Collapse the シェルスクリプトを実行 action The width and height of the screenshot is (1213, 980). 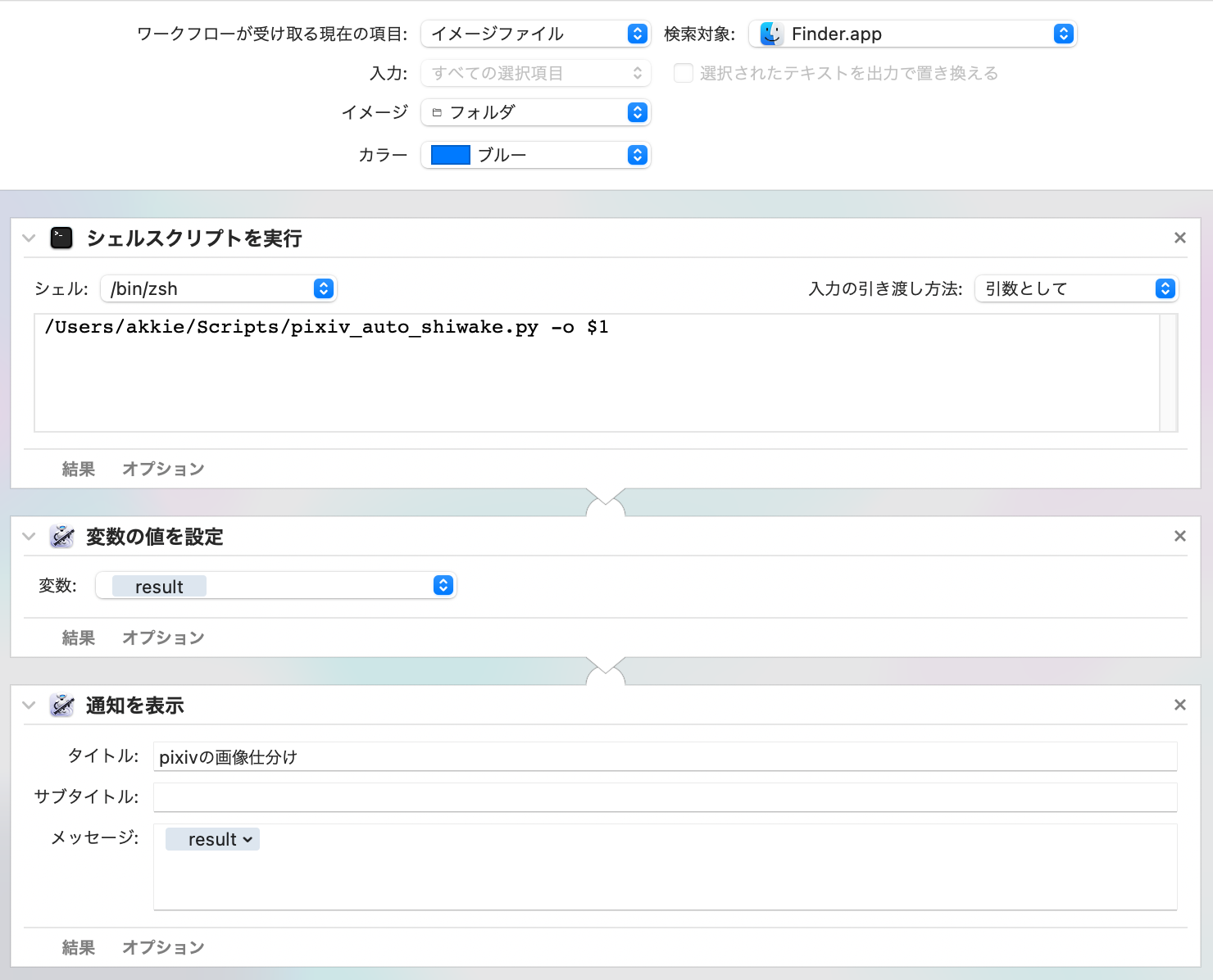[x=30, y=238]
